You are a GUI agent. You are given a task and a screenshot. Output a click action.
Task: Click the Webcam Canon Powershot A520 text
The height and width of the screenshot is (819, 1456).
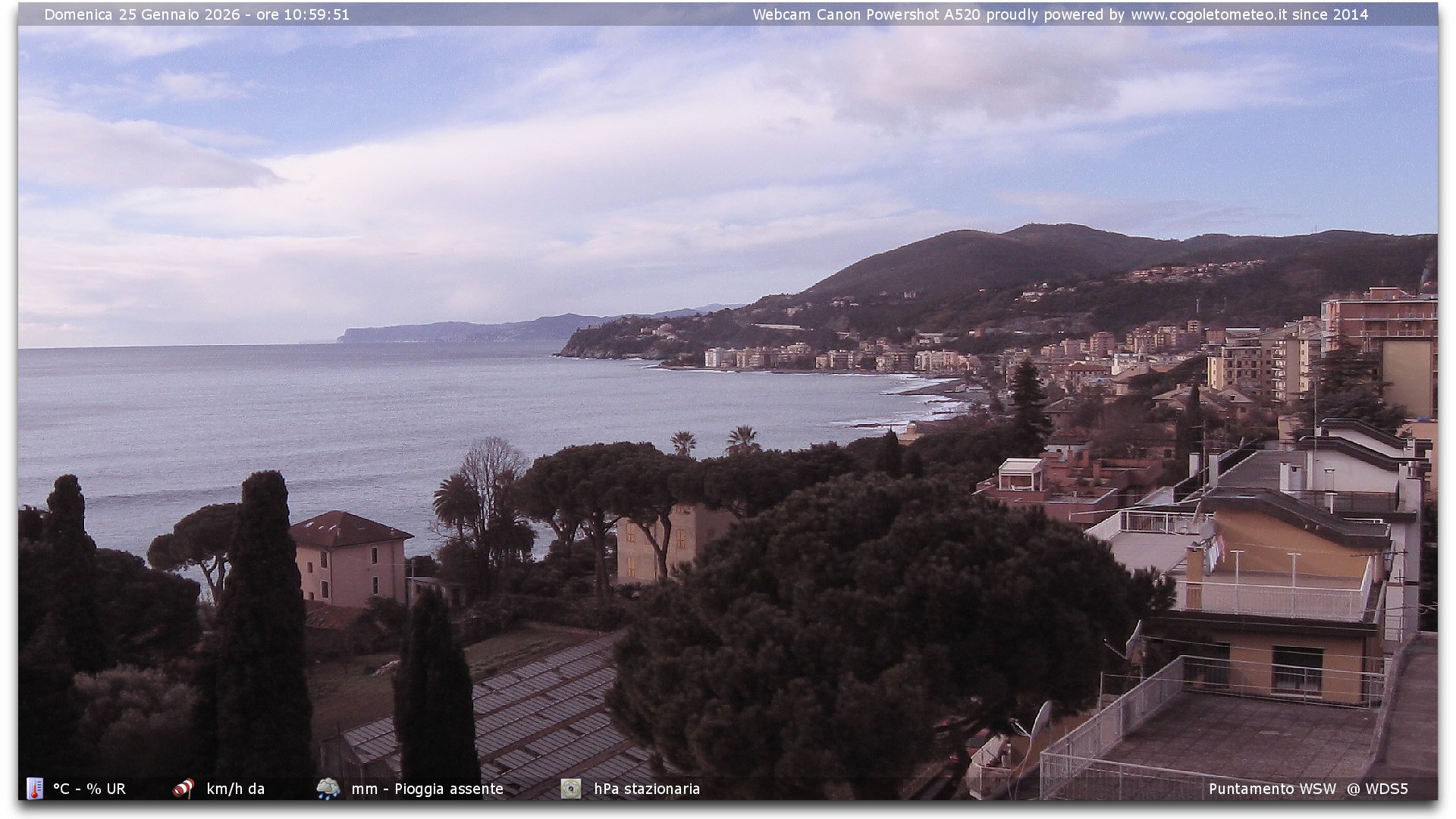coord(866,14)
